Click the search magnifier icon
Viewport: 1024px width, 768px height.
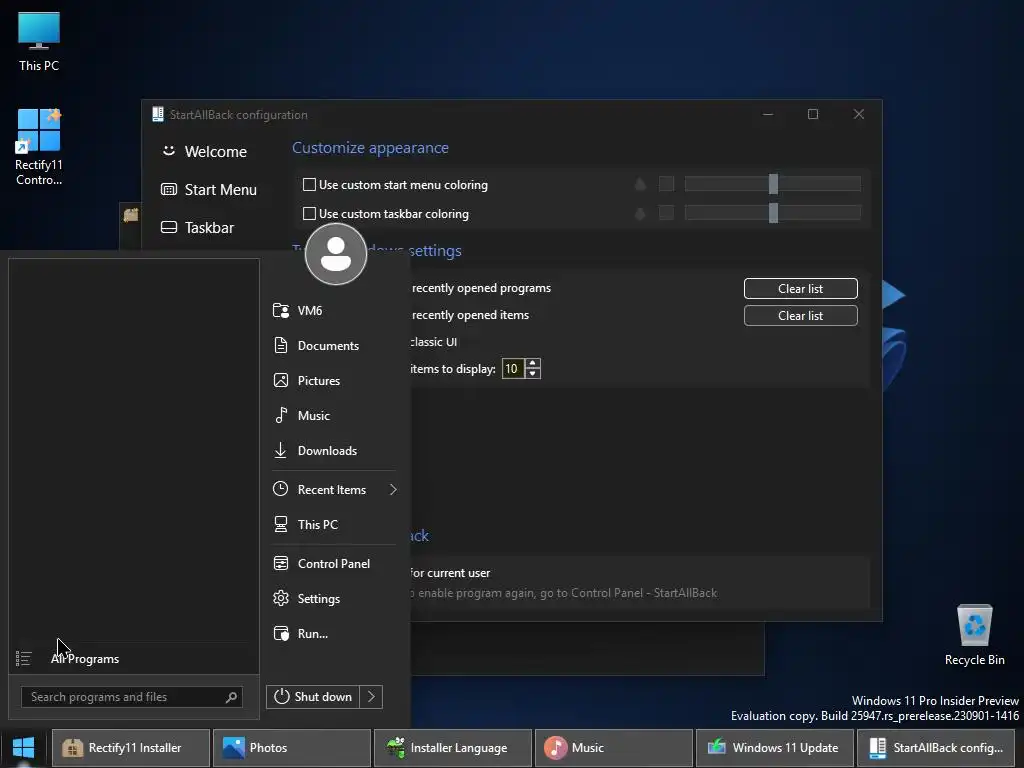[231, 697]
